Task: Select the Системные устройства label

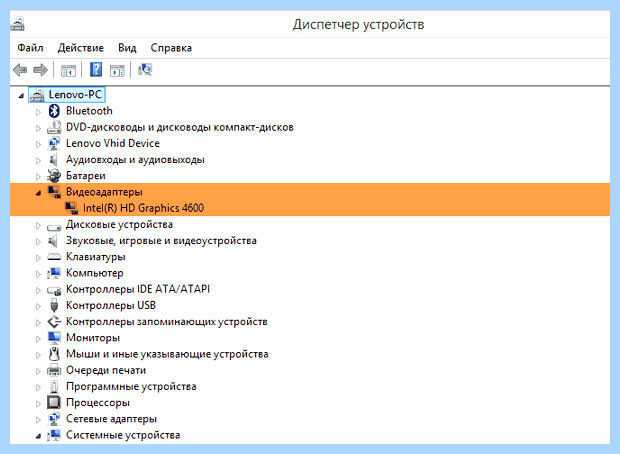Action: [123, 435]
